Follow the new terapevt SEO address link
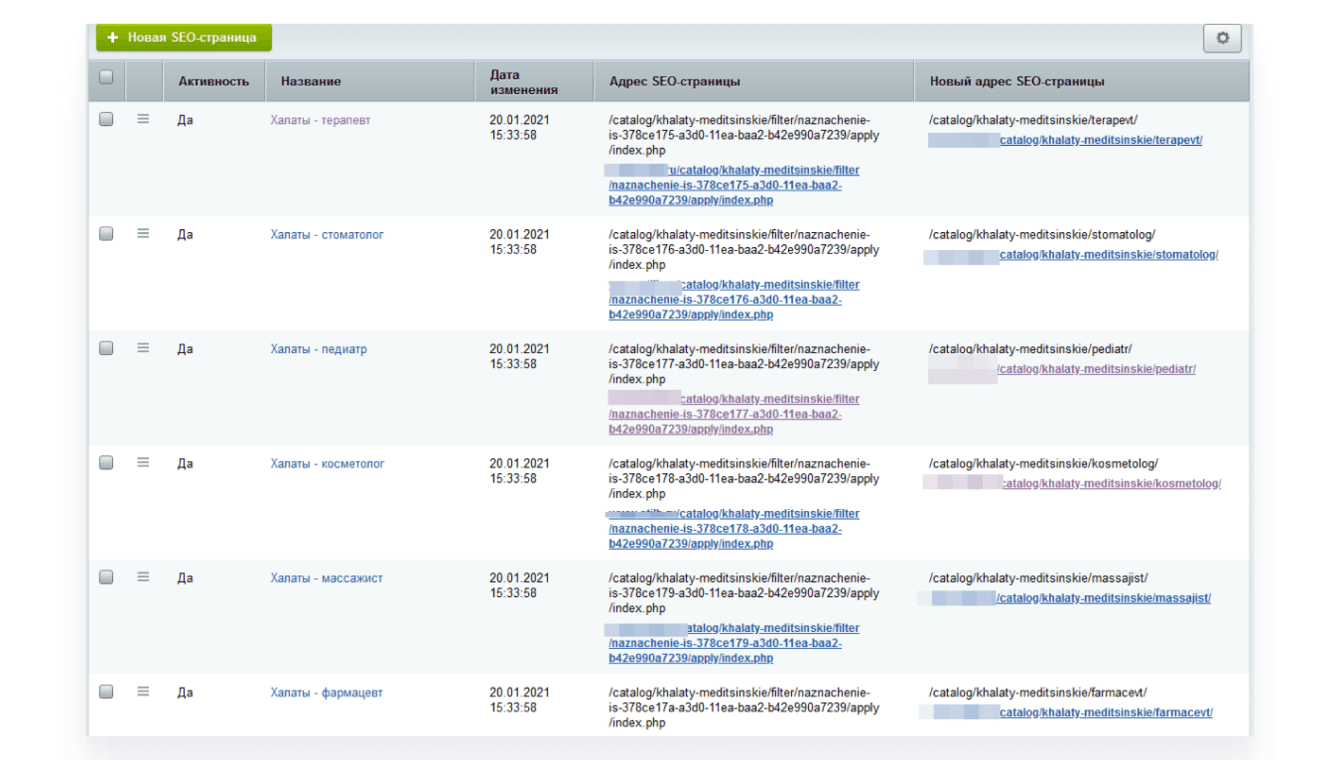Image resolution: width=1340 pixels, height=760 pixels. (x=1101, y=140)
